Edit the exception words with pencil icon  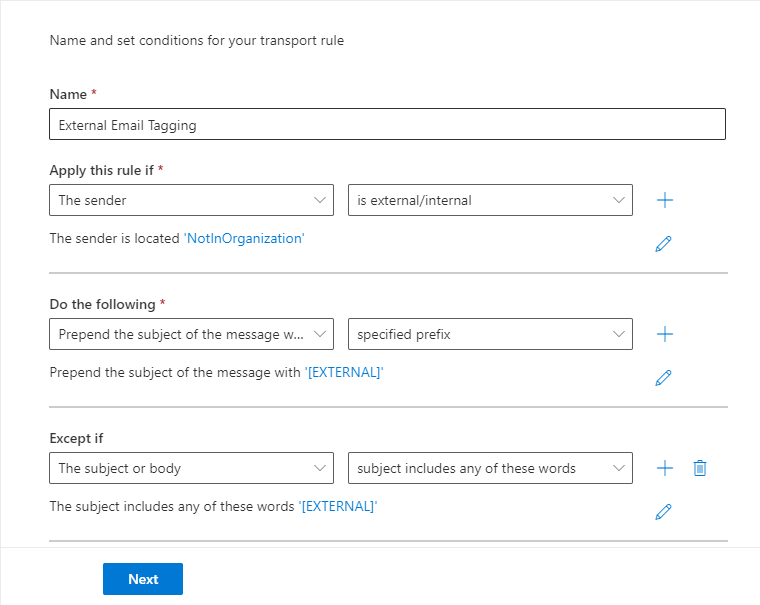click(663, 511)
